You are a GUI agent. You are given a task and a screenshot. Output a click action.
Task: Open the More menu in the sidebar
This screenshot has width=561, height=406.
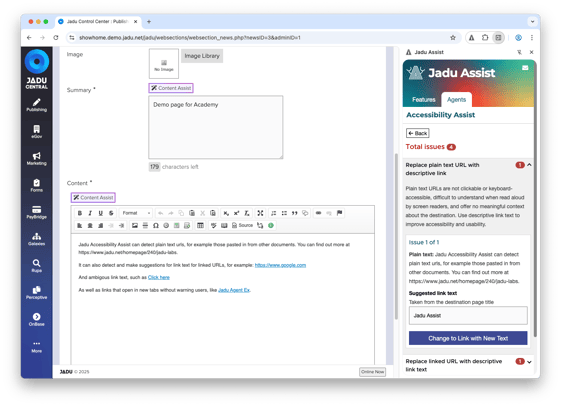36,347
